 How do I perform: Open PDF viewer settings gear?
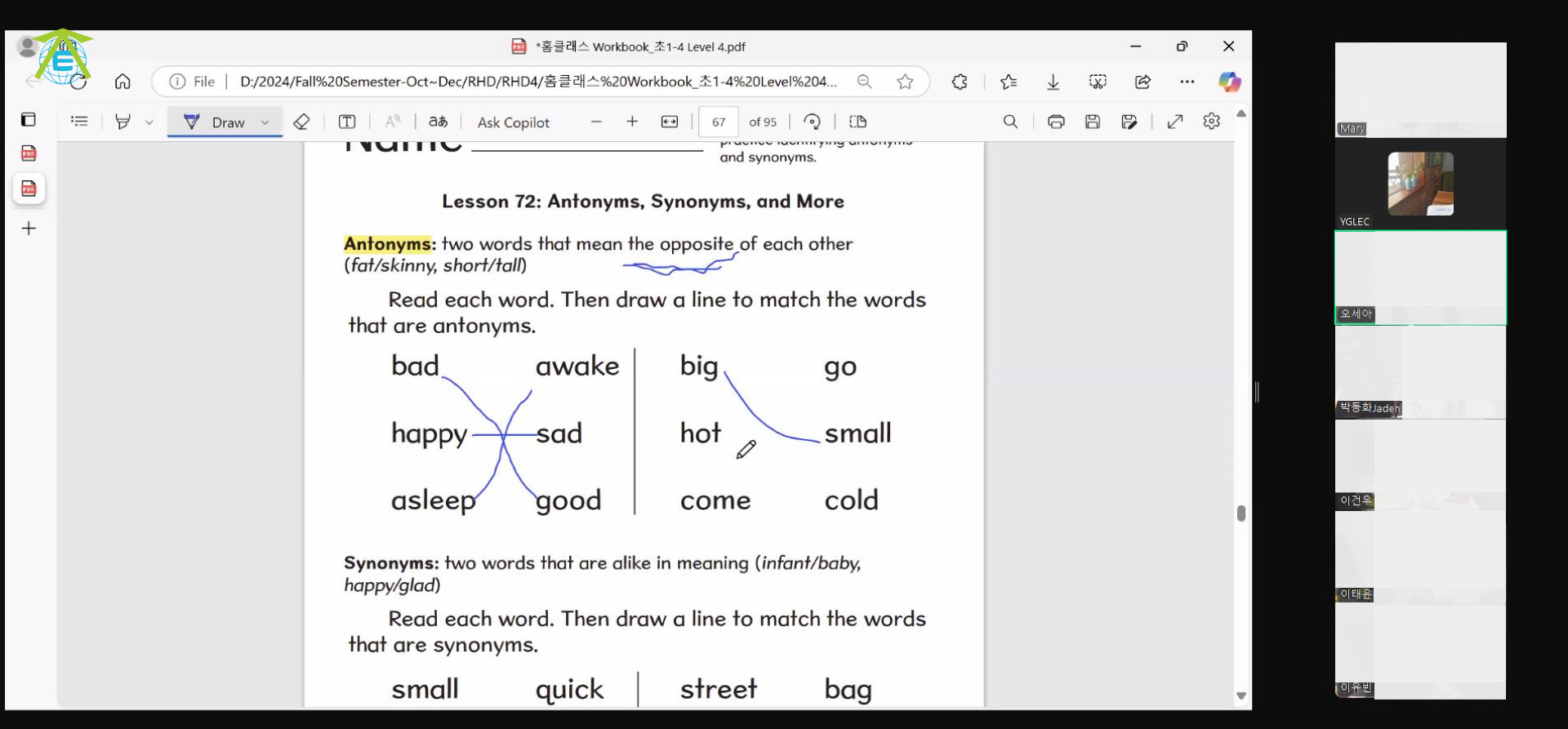(x=1212, y=122)
